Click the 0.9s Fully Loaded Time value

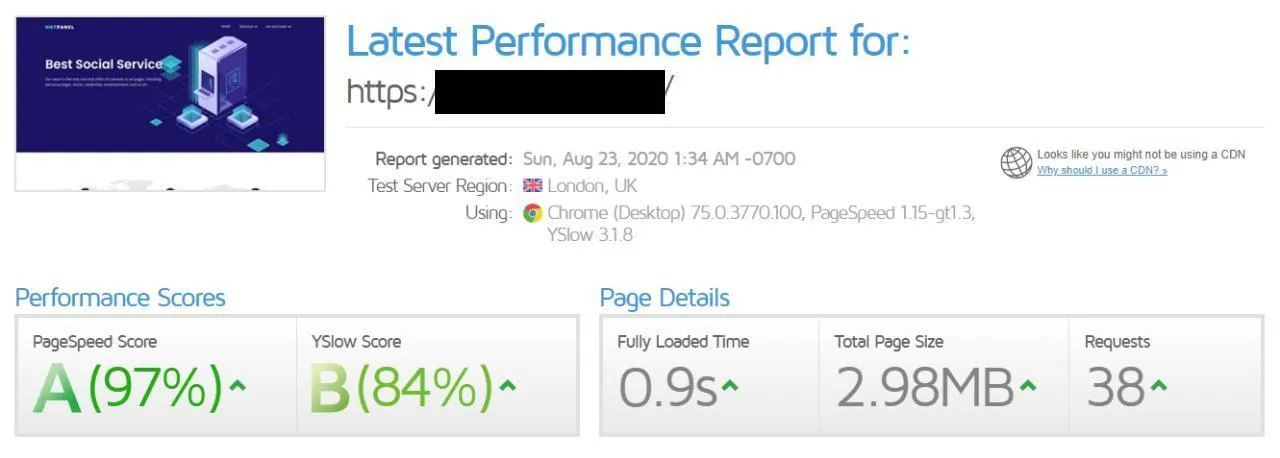click(667, 388)
